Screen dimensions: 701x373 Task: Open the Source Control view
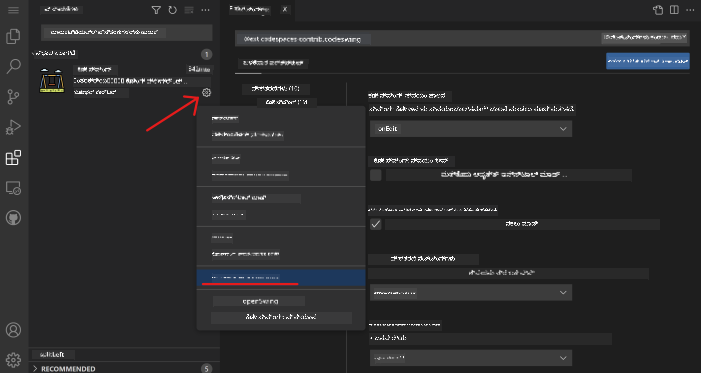click(x=13, y=97)
